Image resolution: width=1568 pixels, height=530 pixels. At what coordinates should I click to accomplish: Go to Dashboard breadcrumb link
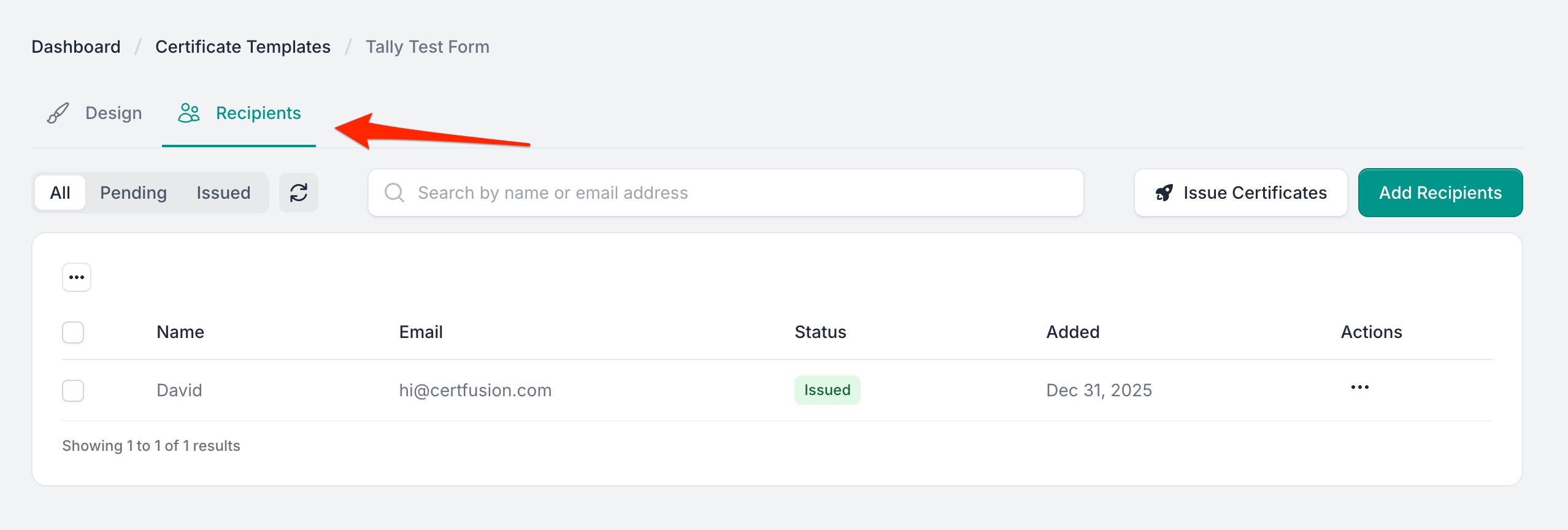(76, 47)
